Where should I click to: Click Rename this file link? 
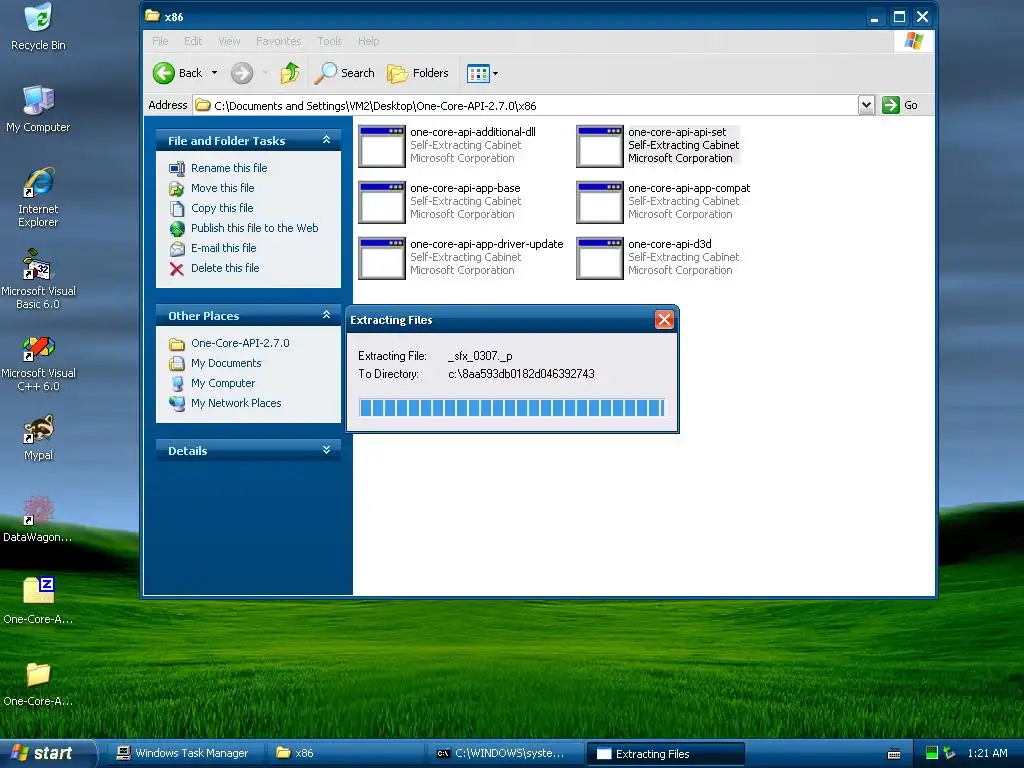pyautogui.click(x=229, y=168)
